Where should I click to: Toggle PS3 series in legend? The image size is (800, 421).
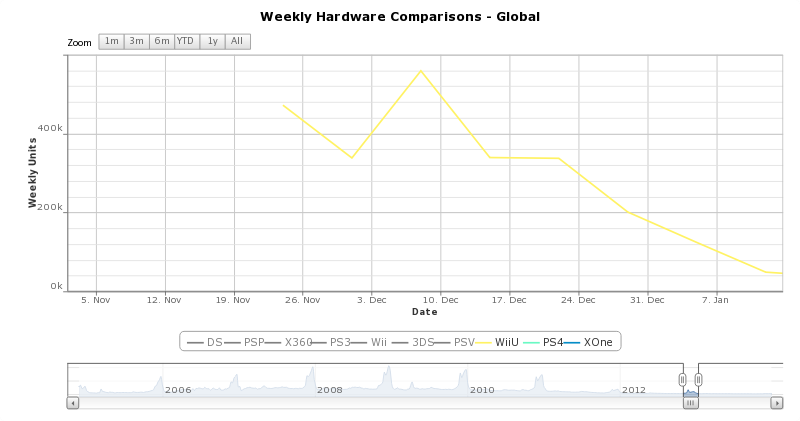[330, 342]
